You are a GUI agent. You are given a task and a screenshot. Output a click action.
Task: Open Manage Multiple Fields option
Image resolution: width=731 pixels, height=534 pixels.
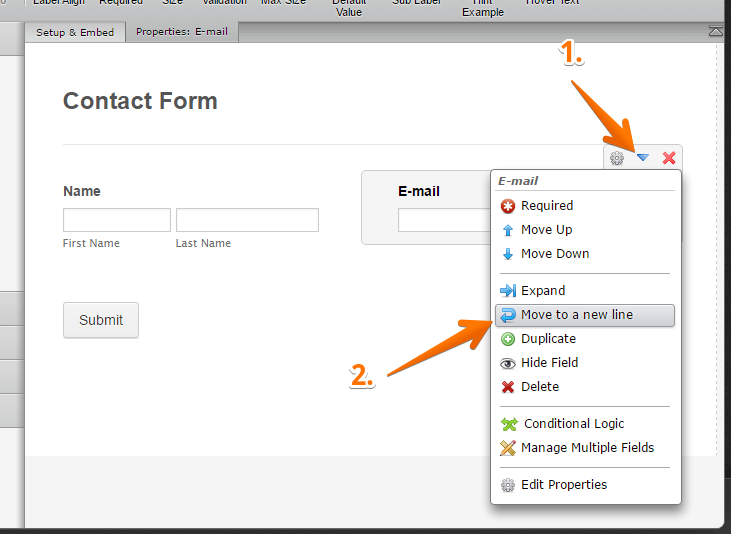(587, 448)
